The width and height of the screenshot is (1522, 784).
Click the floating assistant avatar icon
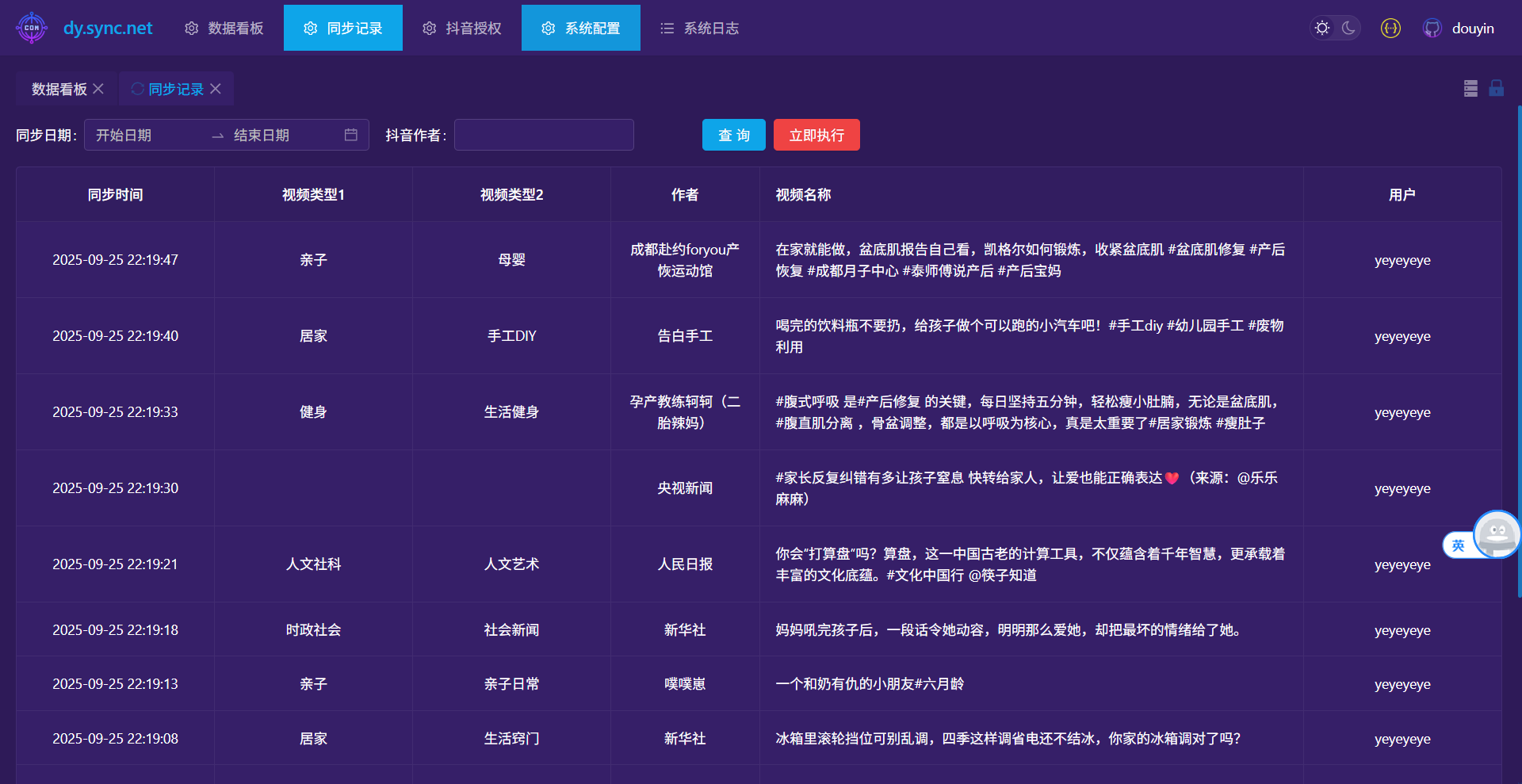1497,534
